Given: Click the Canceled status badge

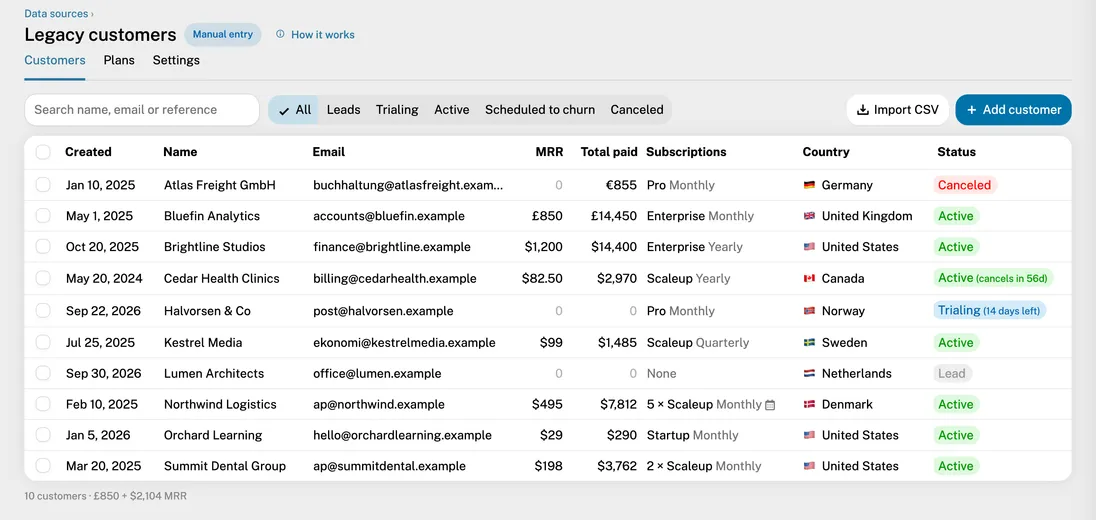Looking at the screenshot, I should [965, 185].
